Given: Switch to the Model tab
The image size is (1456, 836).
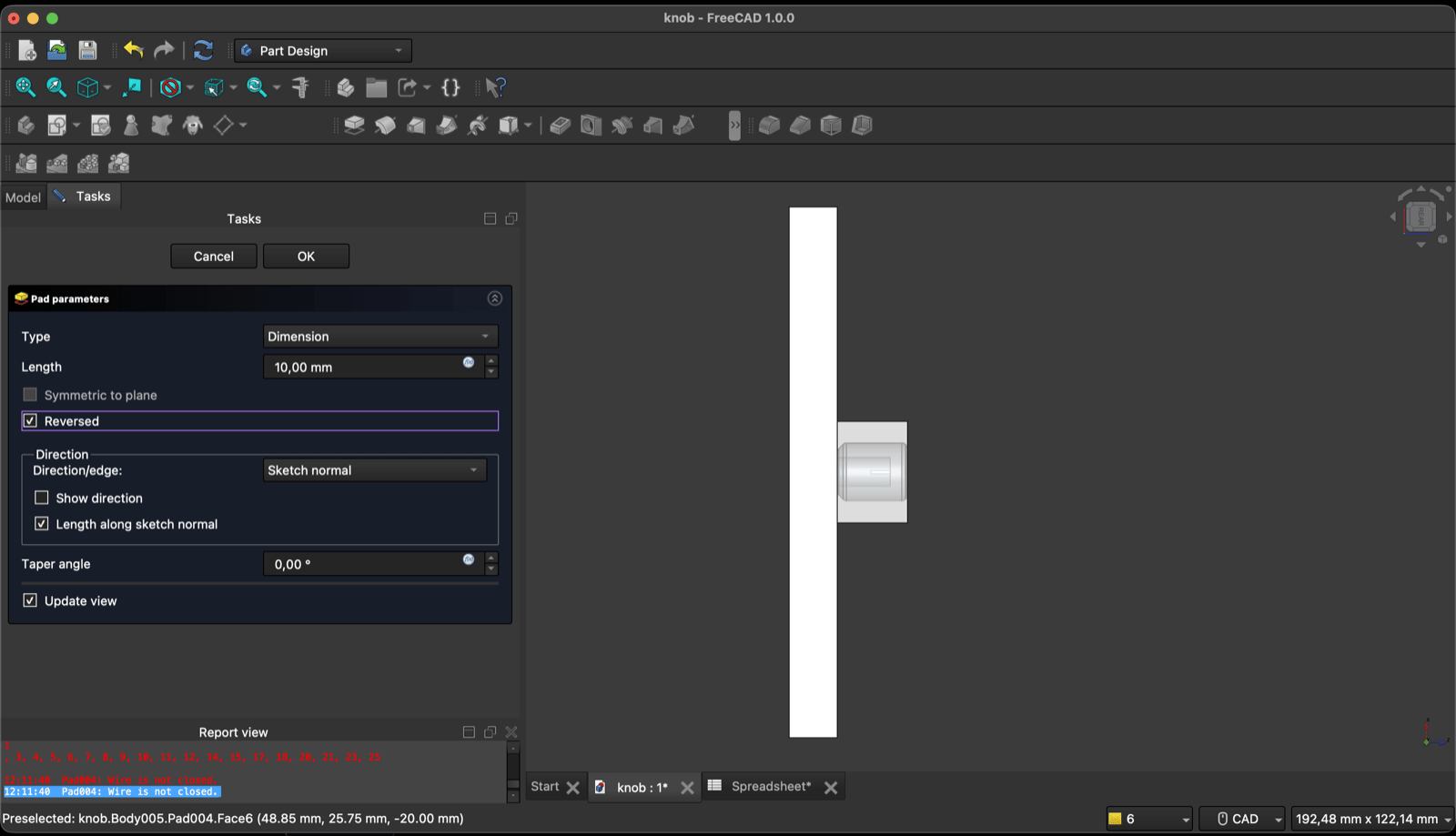Looking at the screenshot, I should (x=23, y=197).
